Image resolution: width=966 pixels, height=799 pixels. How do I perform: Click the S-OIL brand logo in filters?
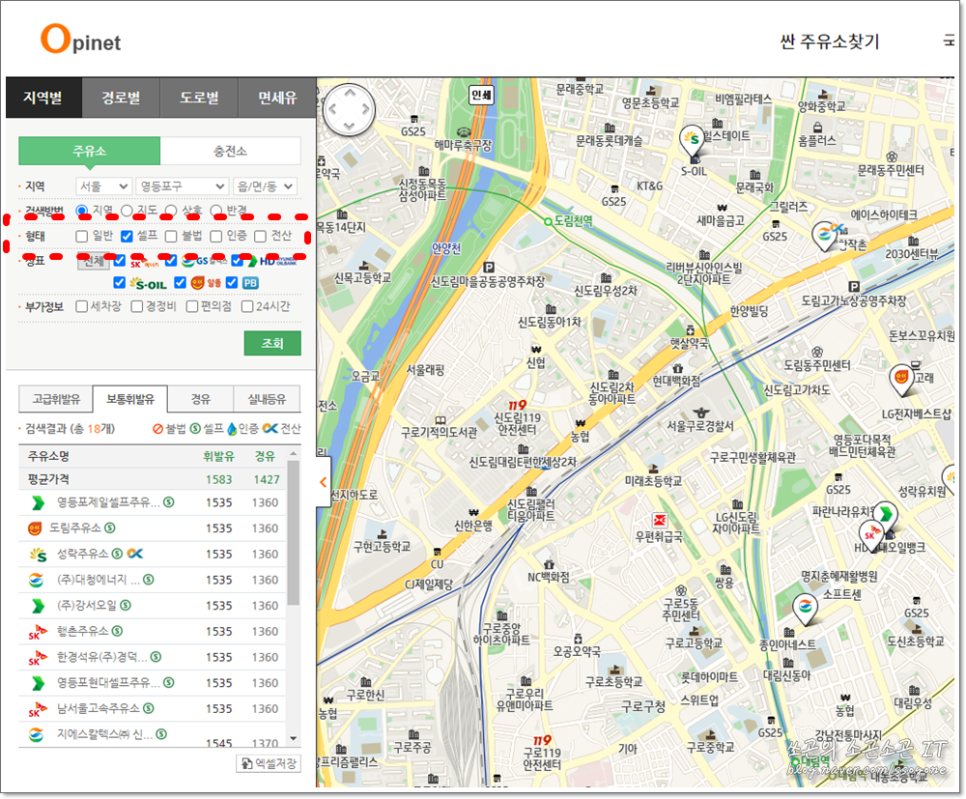[148, 283]
